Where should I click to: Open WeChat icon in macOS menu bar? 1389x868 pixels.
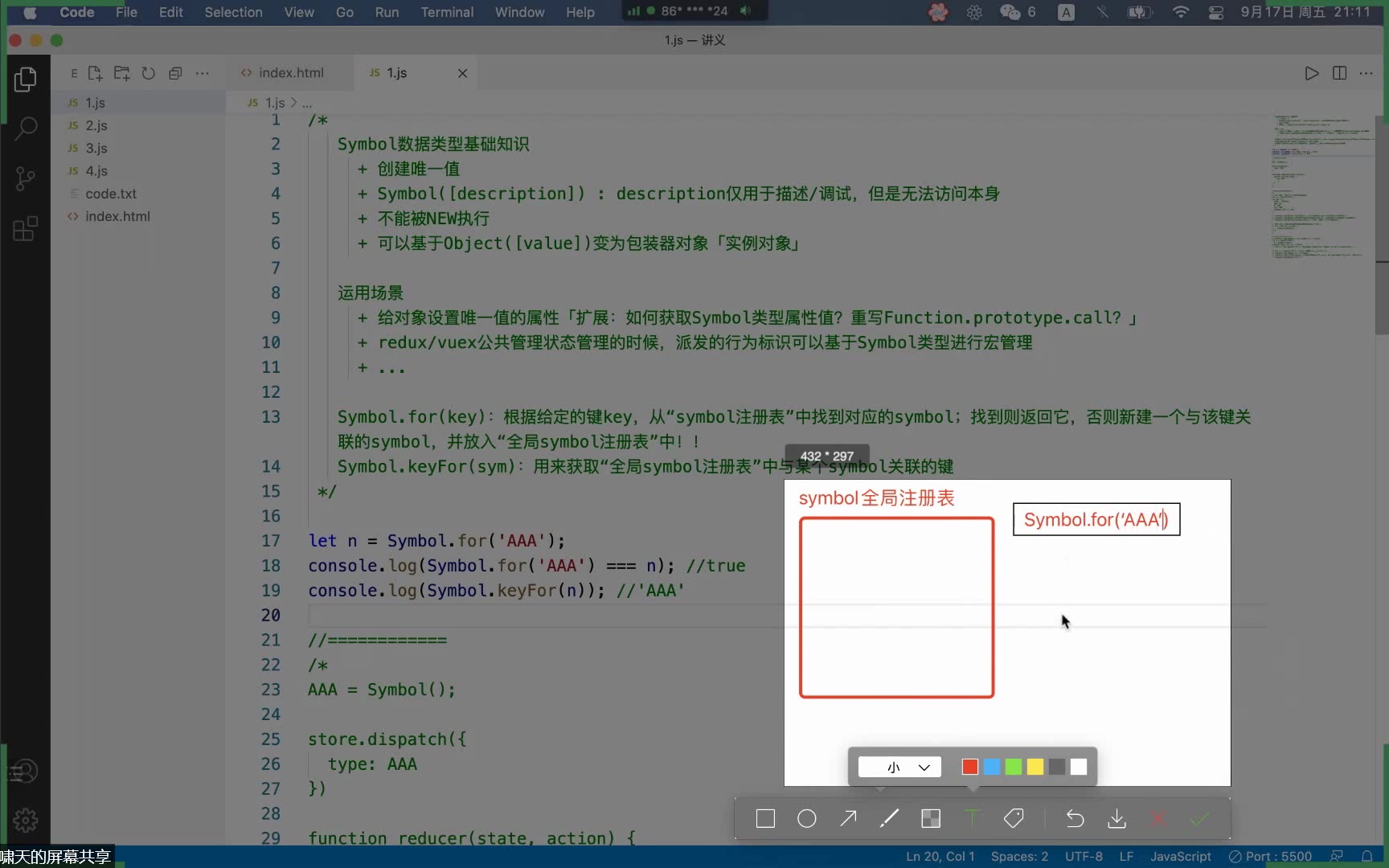[1010, 12]
